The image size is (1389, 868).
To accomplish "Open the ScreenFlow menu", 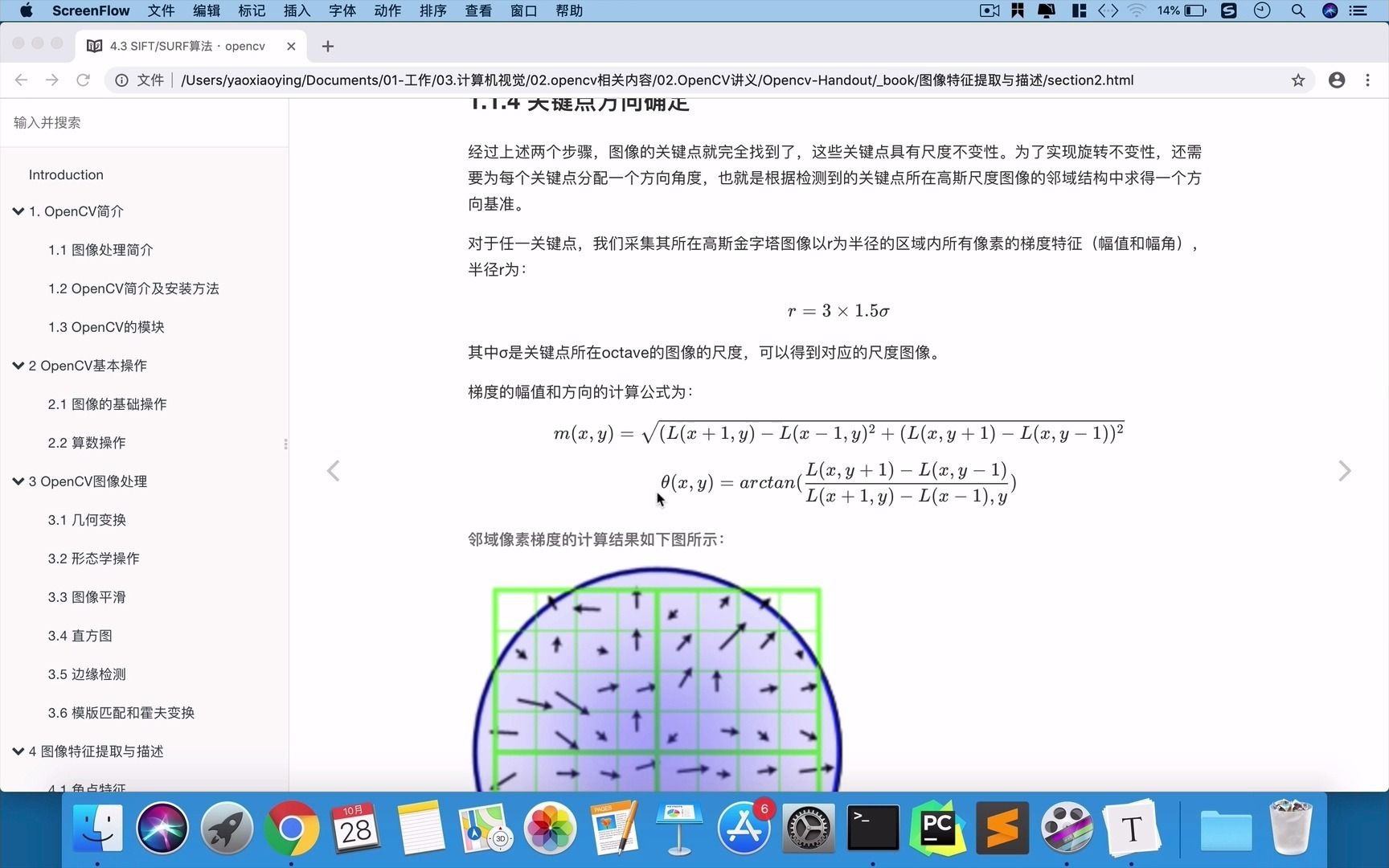I will [91, 10].
